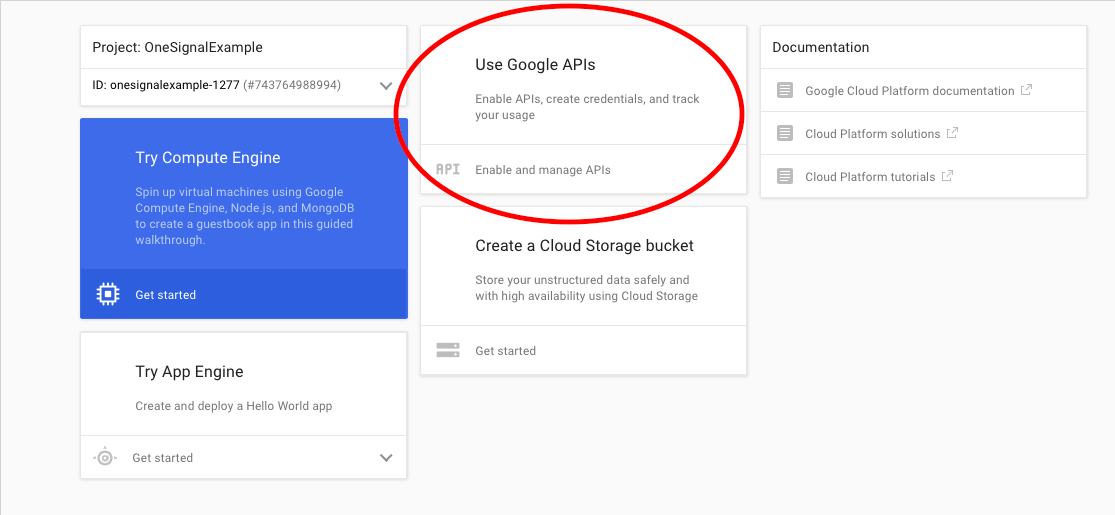Open Cloud Platform solutions link
The height and width of the screenshot is (515, 1115).
873,134
